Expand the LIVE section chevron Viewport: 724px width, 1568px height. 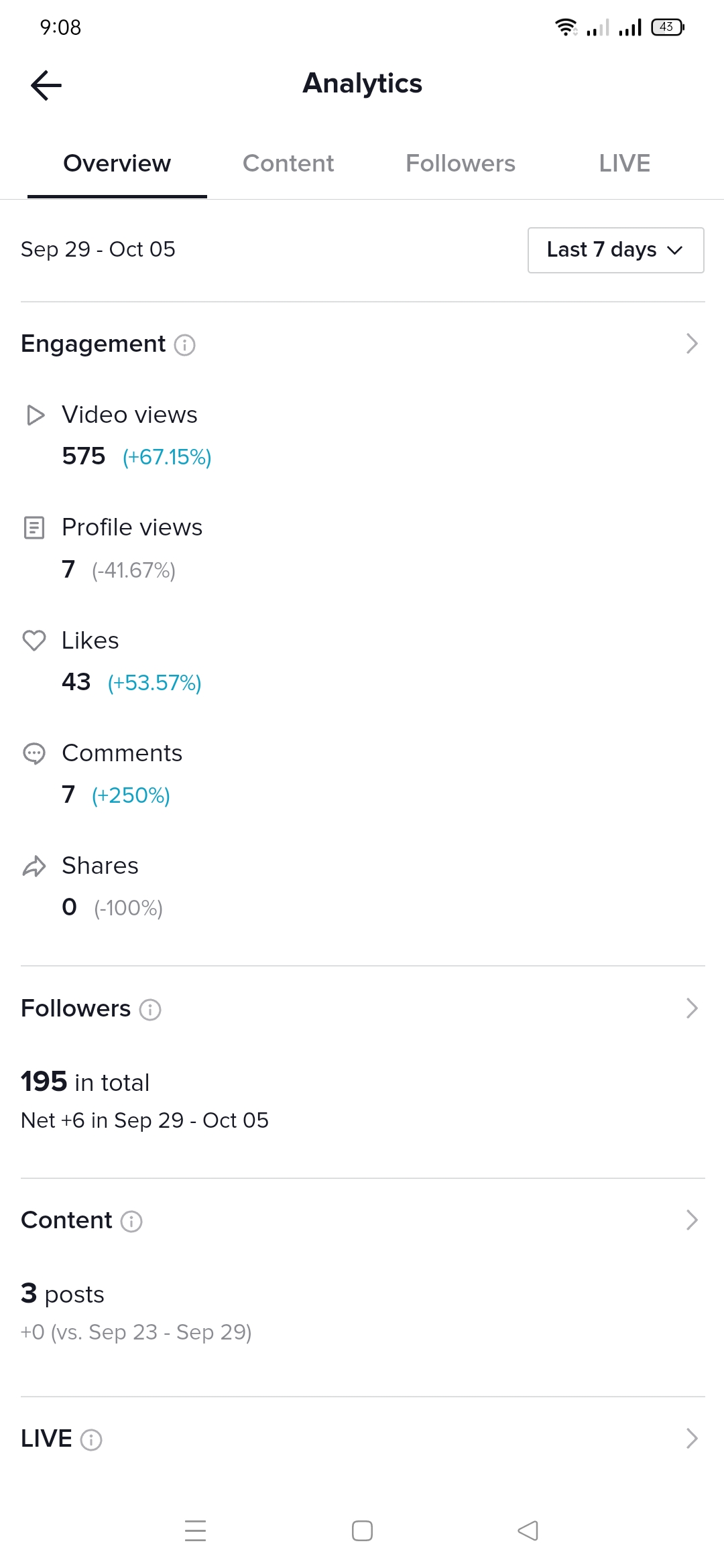point(692,1439)
